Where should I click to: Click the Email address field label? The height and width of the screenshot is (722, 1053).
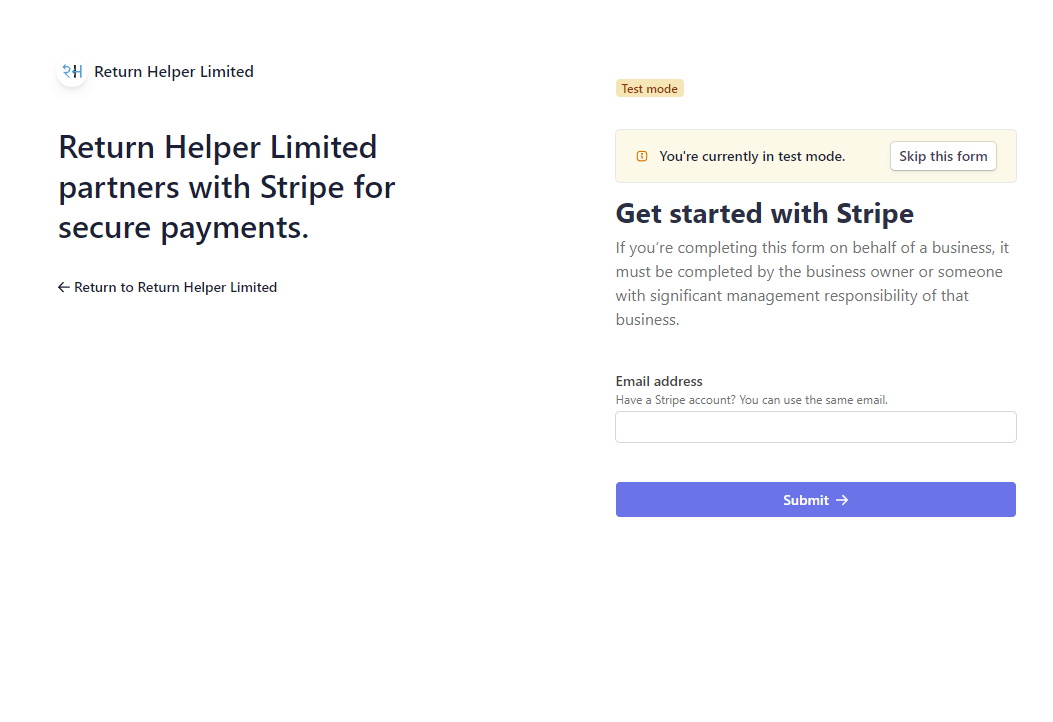coord(658,381)
